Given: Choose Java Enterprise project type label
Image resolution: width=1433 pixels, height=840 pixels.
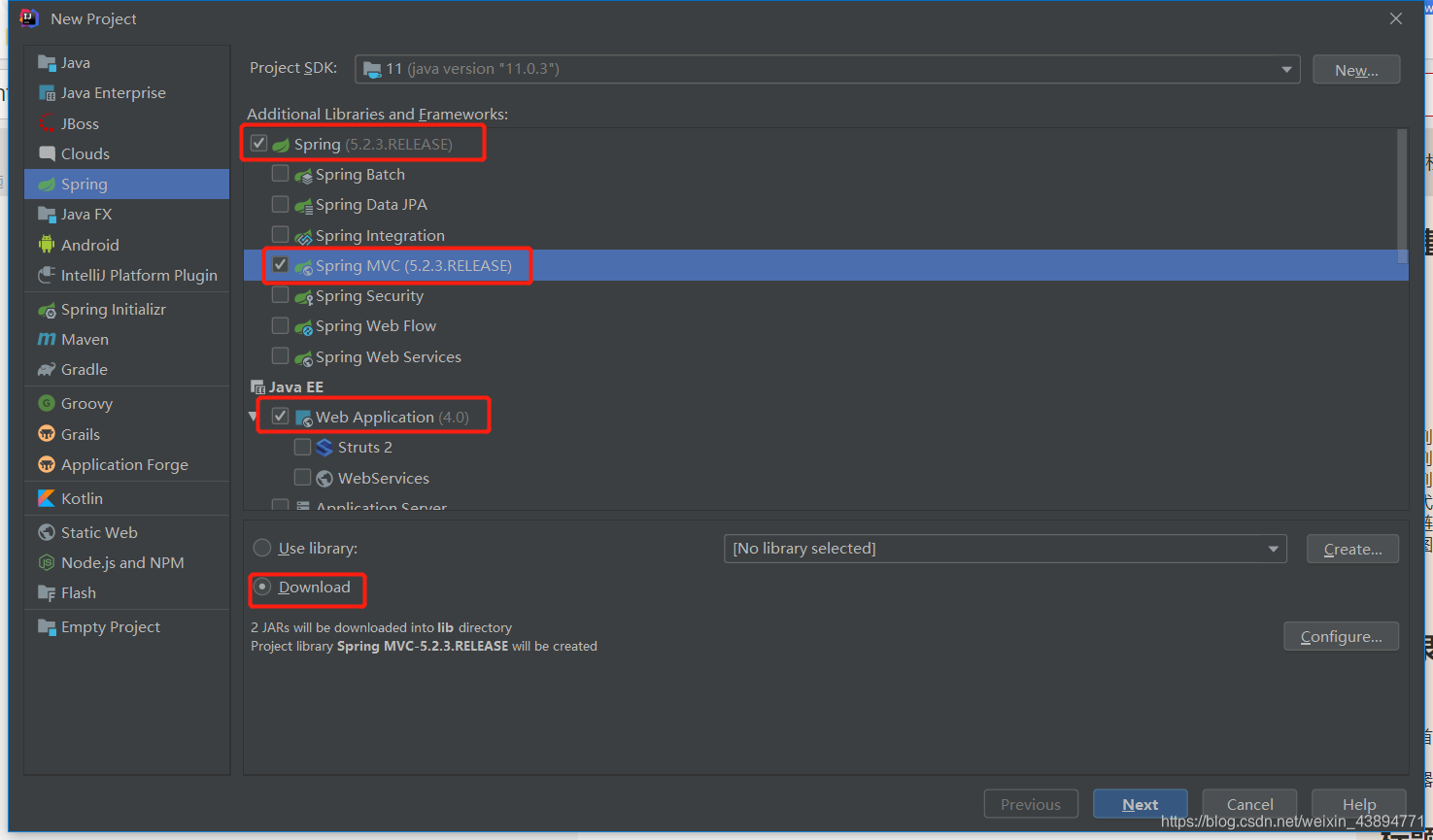Looking at the screenshot, I should [114, 93].
